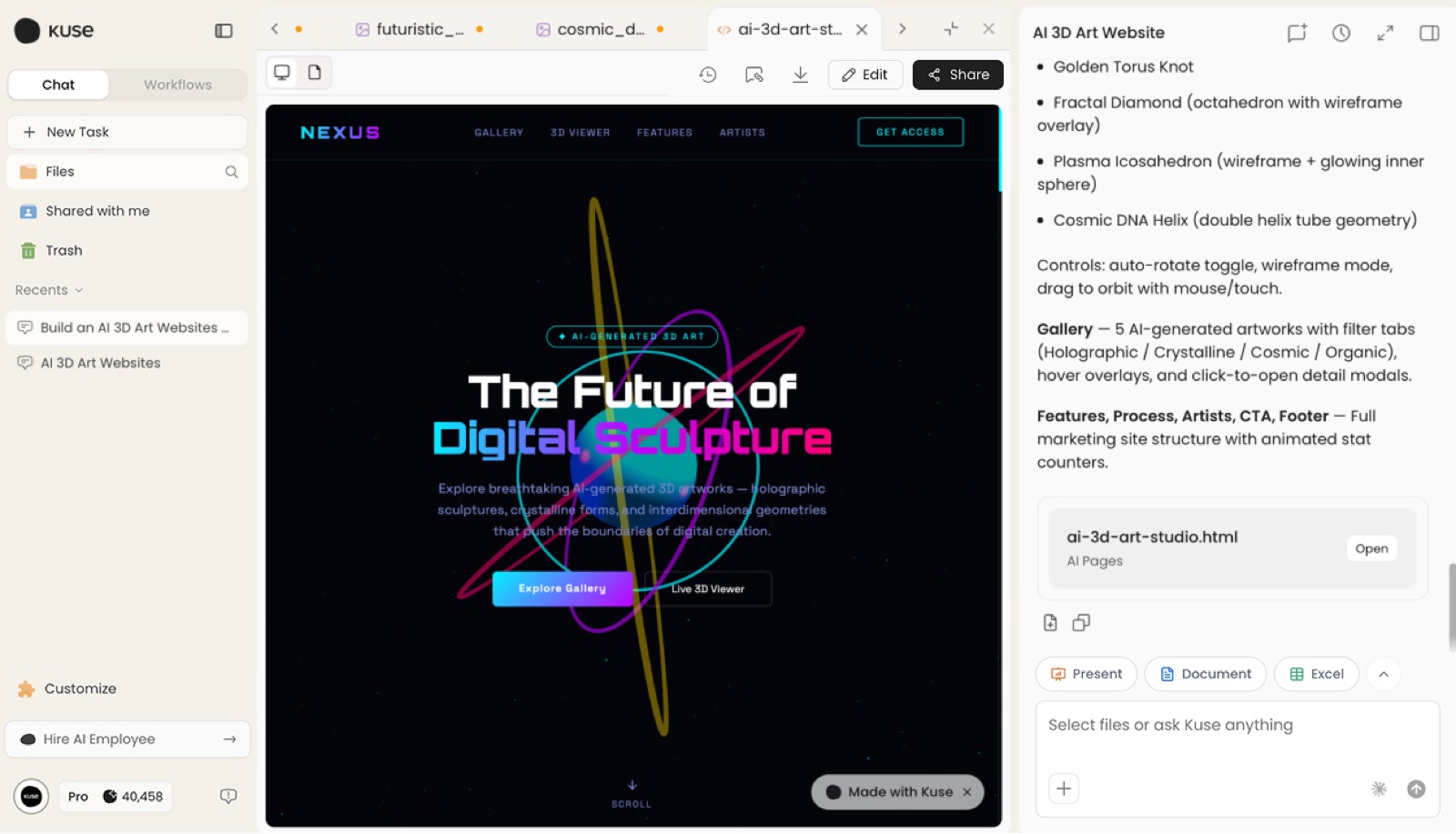Click FEATURES nav link

(x=664, y=133)
